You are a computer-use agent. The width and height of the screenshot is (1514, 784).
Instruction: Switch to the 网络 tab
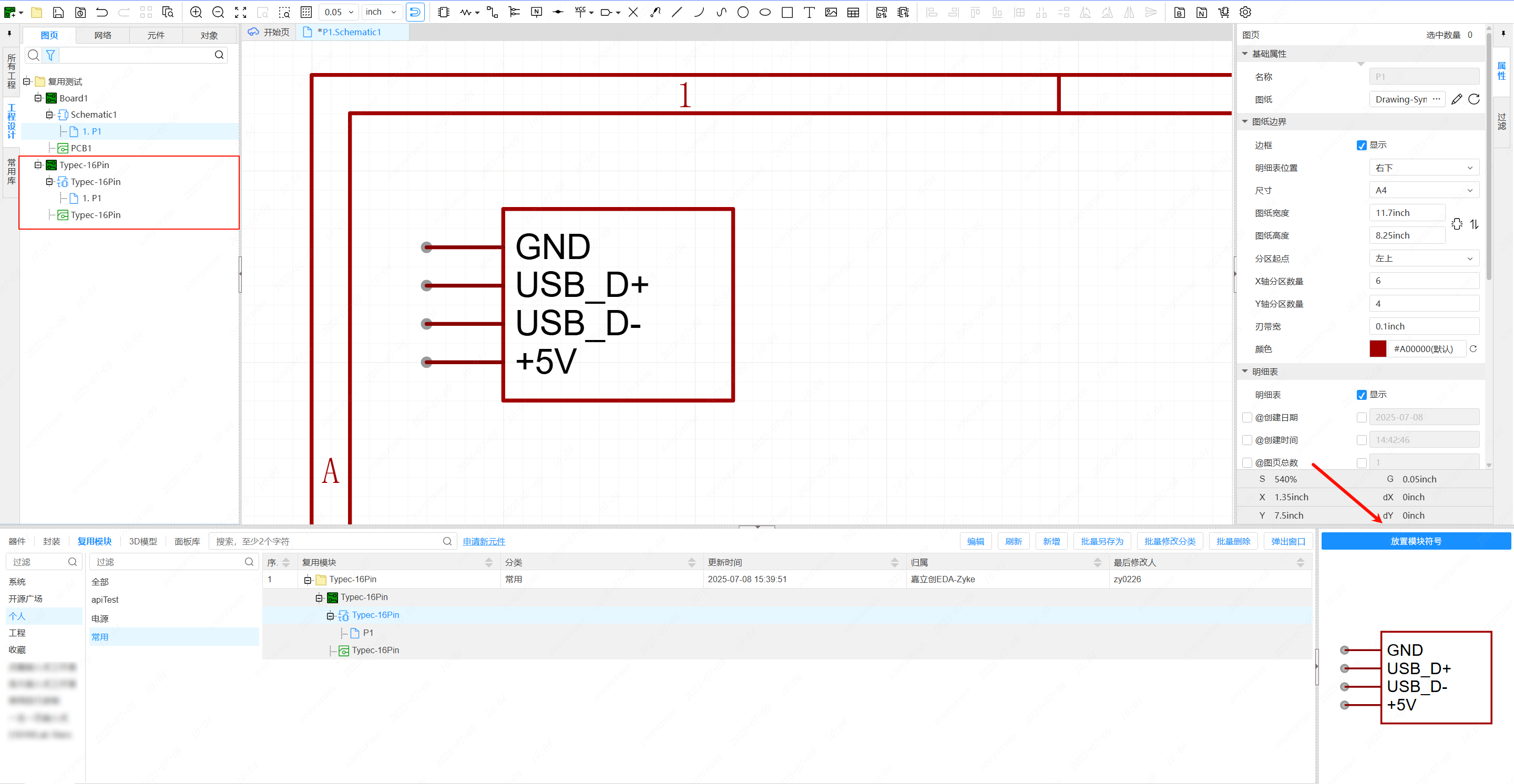click(x=103, y=36)
